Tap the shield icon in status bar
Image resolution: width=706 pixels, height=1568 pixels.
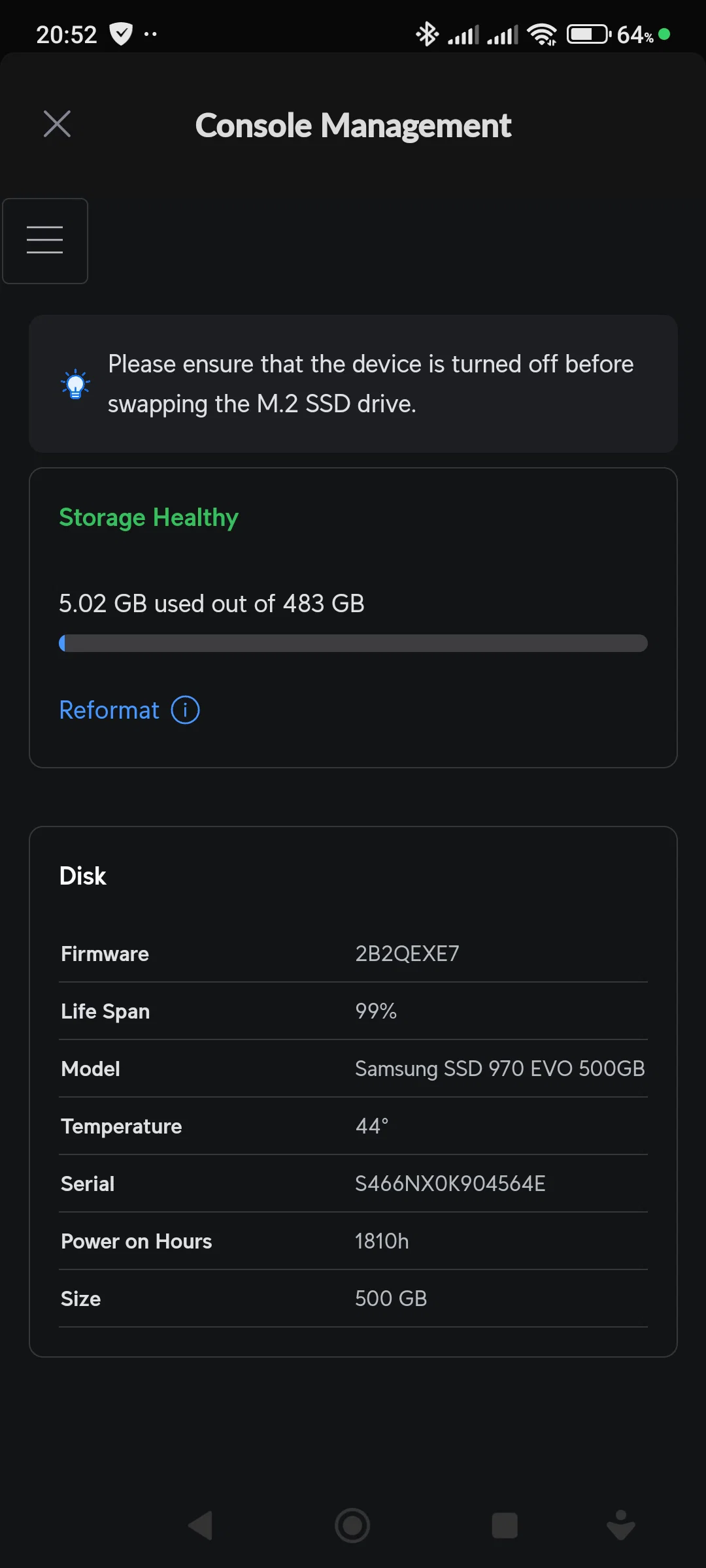point(121,34)
